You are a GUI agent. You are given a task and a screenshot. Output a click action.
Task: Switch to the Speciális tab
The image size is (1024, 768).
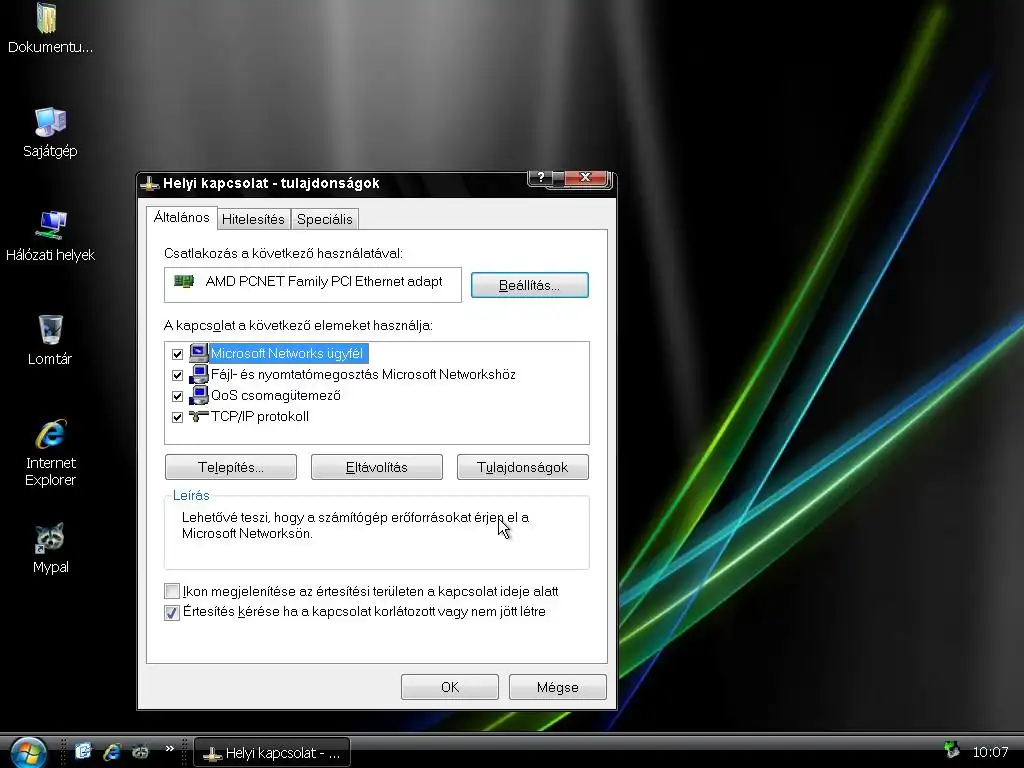tap(325, 219)
